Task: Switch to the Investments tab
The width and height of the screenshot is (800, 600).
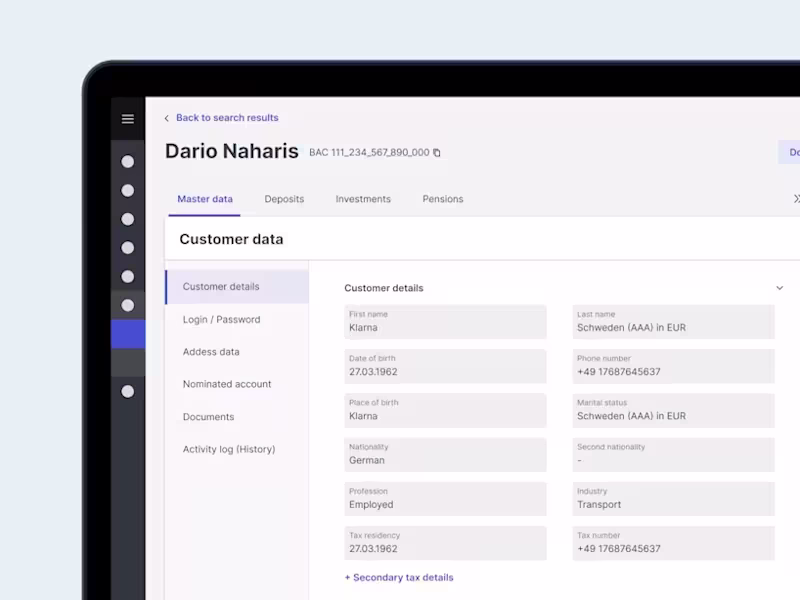Action: [362, 199]
